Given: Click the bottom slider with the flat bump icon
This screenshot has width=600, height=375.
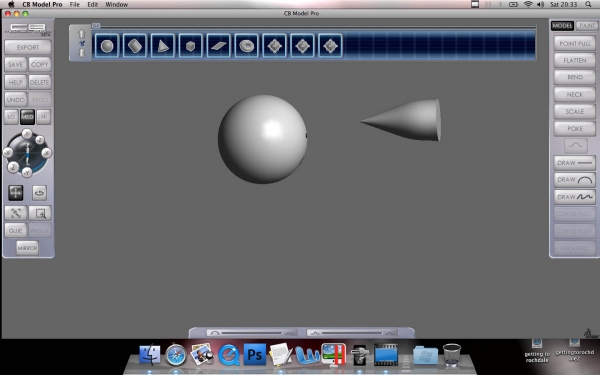Looking at the screenshot, I should [252, 333].
